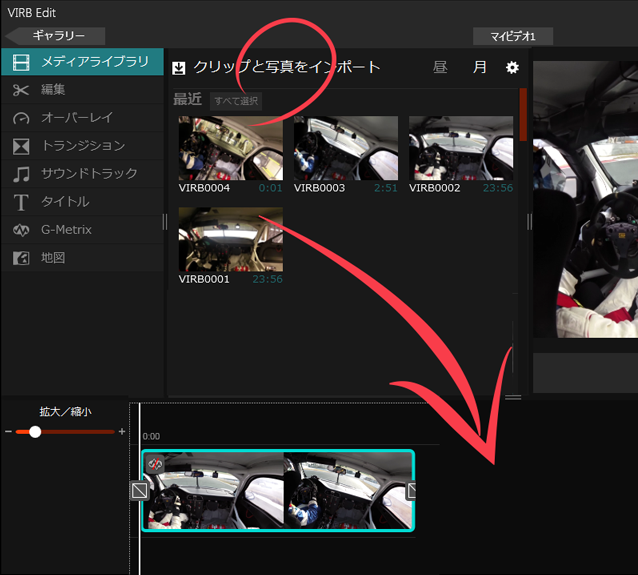Sort library by 月 (month)

[x=479, y=67]
